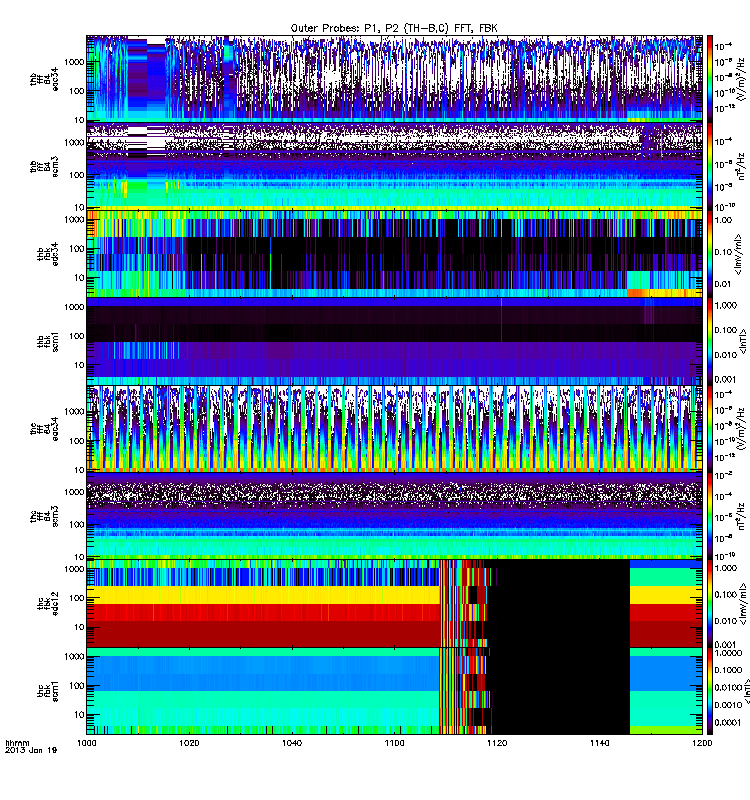The width and height of the screenshot is (750, 800).
Task: Click the thb scm3 FFT spectrogram panel
Action: (x=394, y=166)
